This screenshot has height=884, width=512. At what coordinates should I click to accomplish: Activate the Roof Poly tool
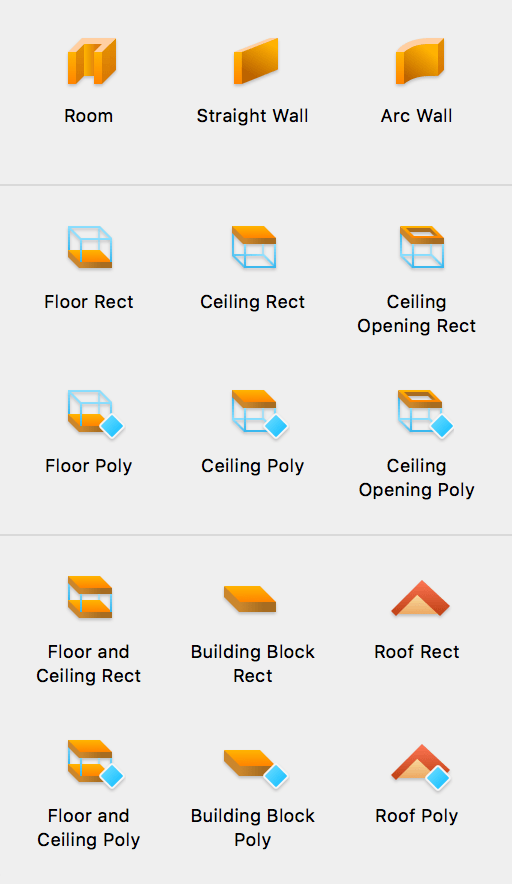tap(421, 767)
